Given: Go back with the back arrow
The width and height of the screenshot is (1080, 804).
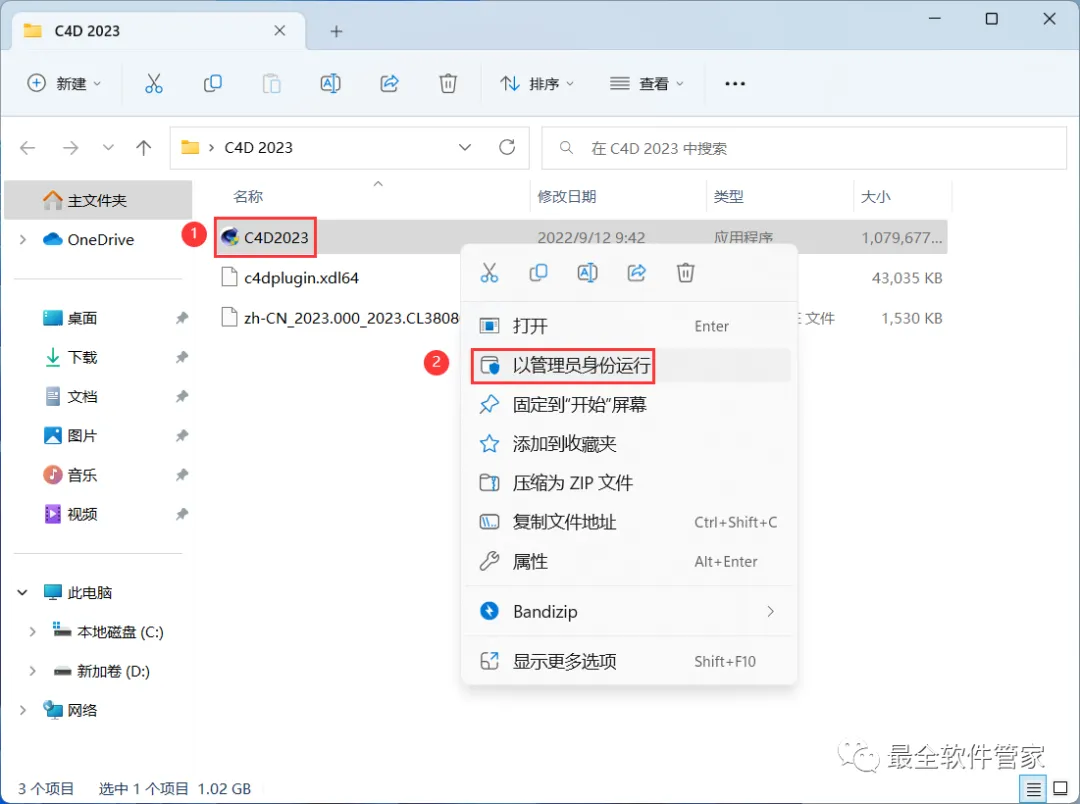Looking at the screenshot, I should (x=28, y=147).
